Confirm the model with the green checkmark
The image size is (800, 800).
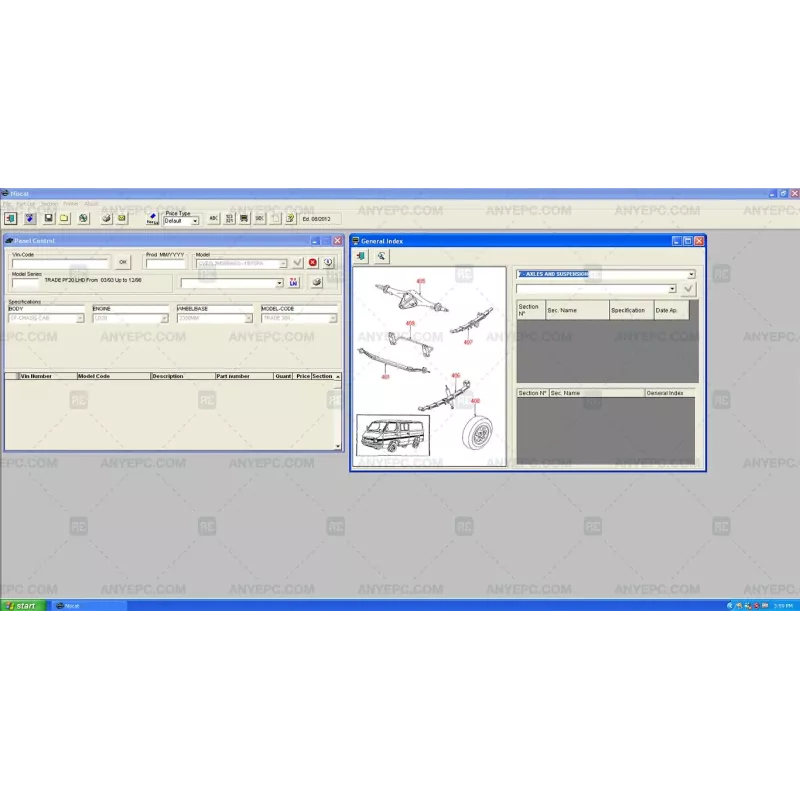(297, 261)
